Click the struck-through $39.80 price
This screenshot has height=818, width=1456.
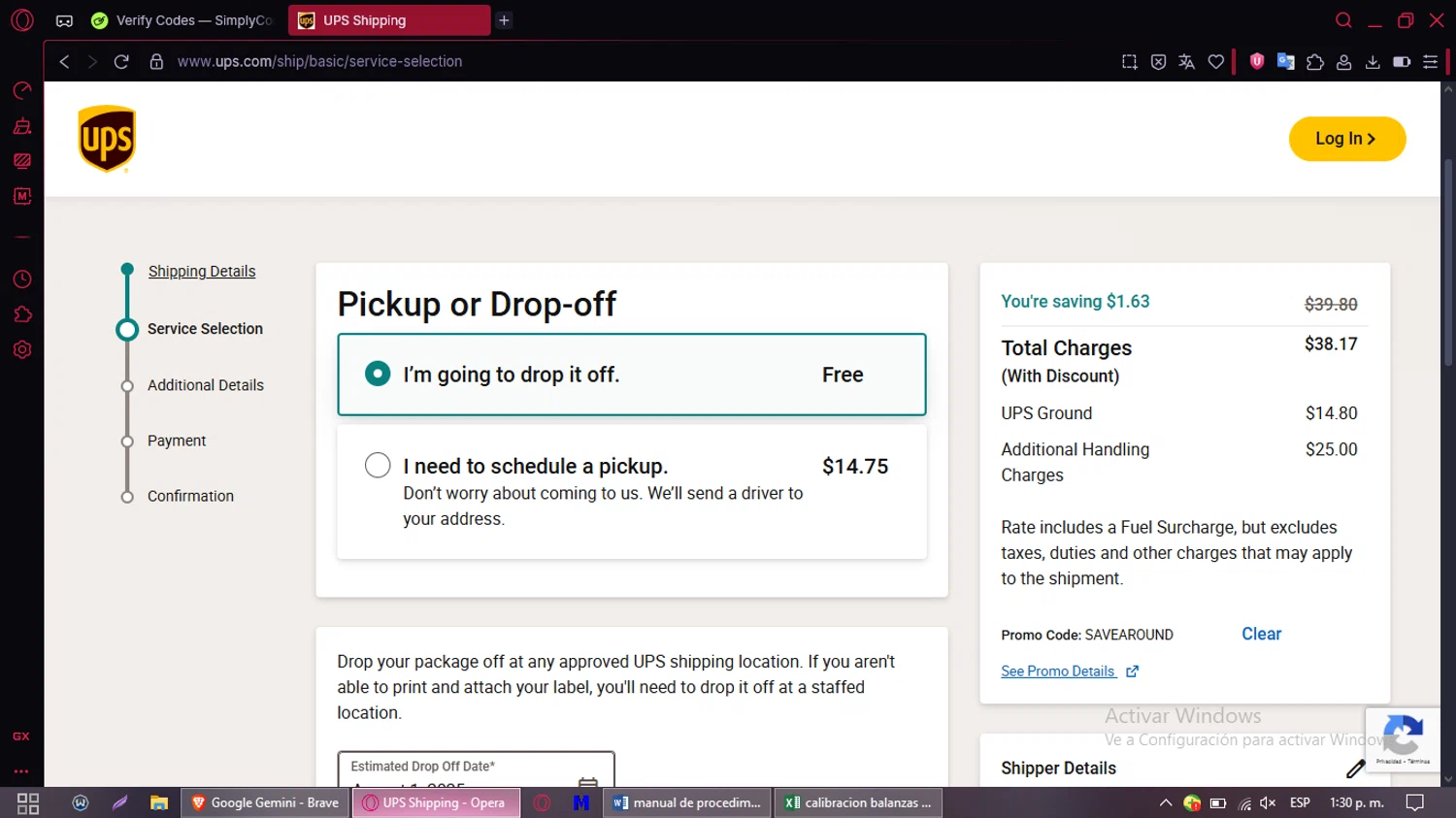pyautogui.click(x=1331, y=304)
